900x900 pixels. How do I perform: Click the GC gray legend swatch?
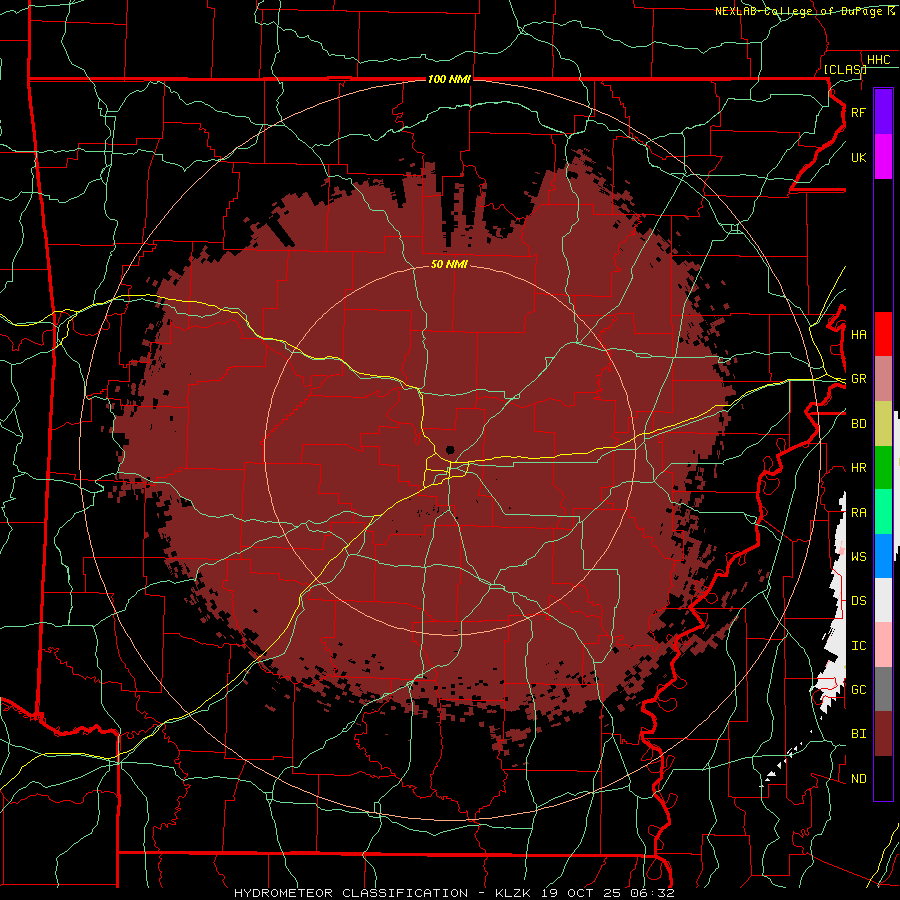point(883,689)
